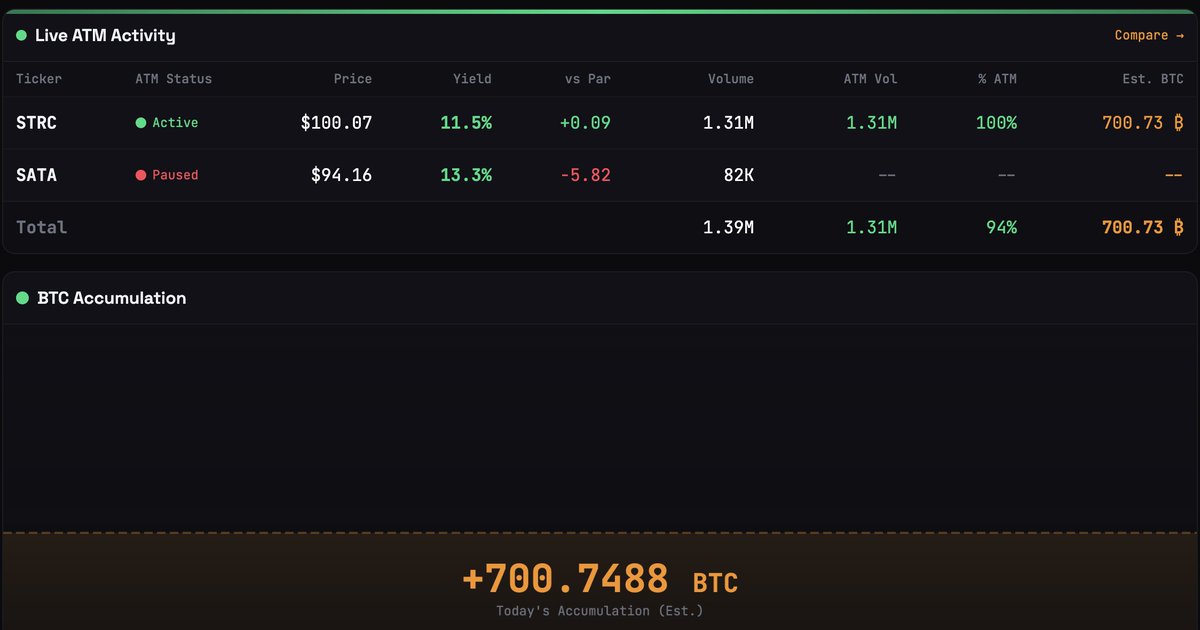Click STRC green Active status dot

click(141, 123)
